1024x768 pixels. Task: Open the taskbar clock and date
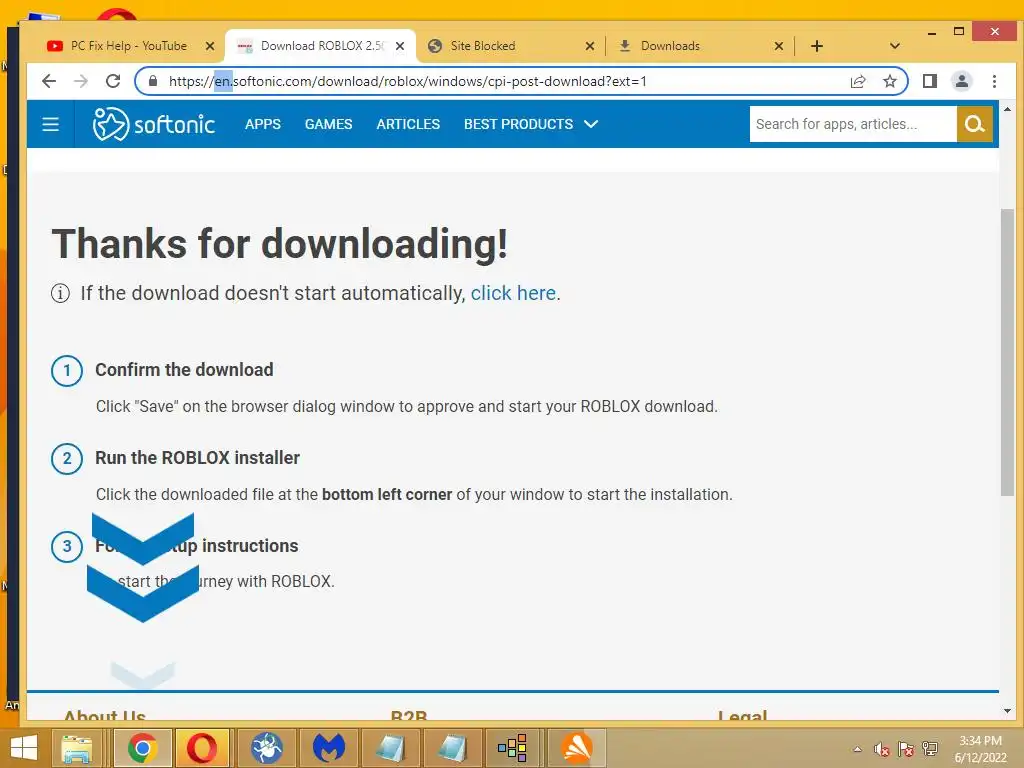[x=980, y=749]
